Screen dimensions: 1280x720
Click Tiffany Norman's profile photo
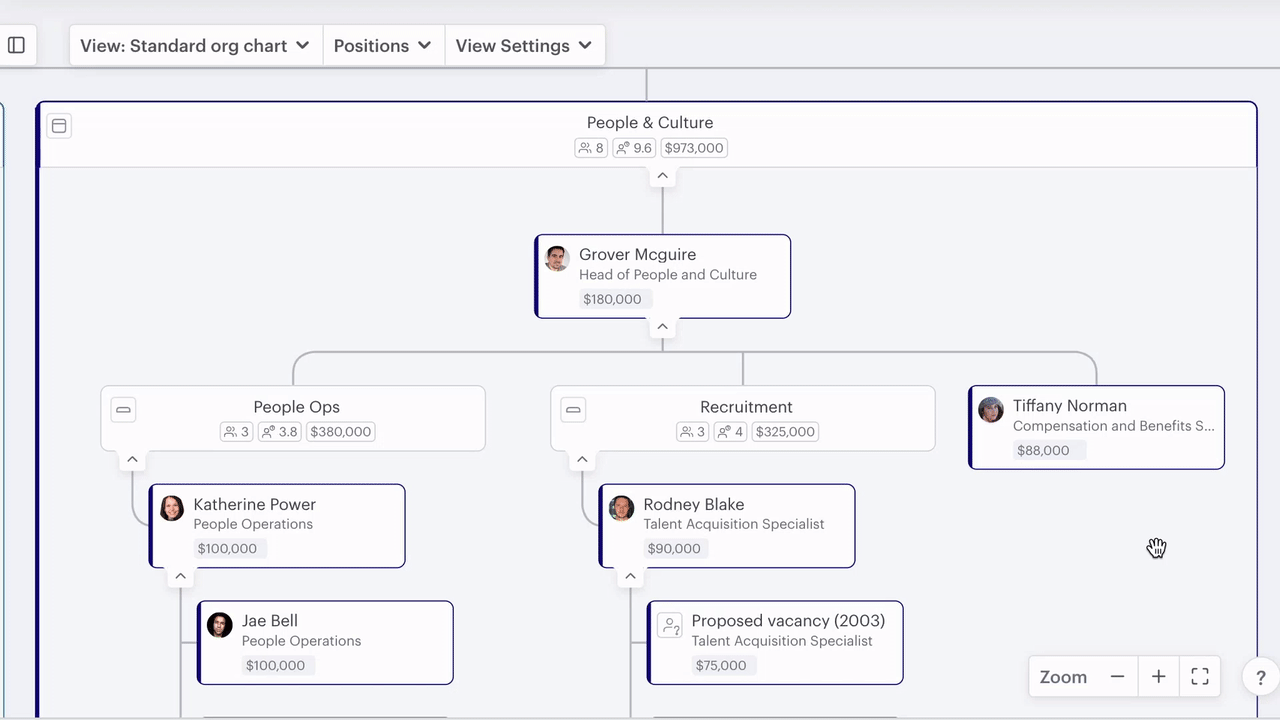tap(990, 409)
